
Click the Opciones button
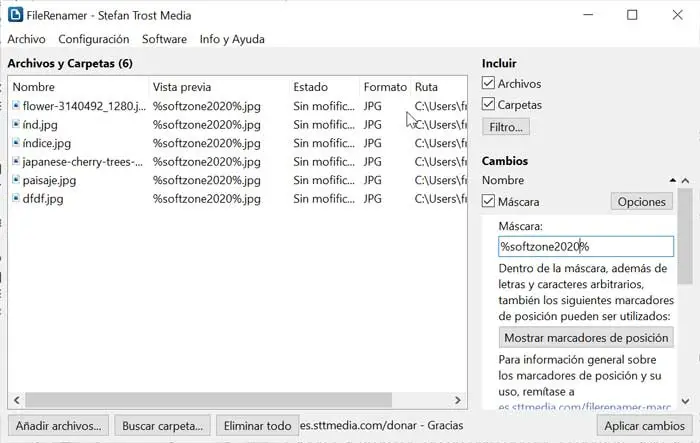pos(642,202)
